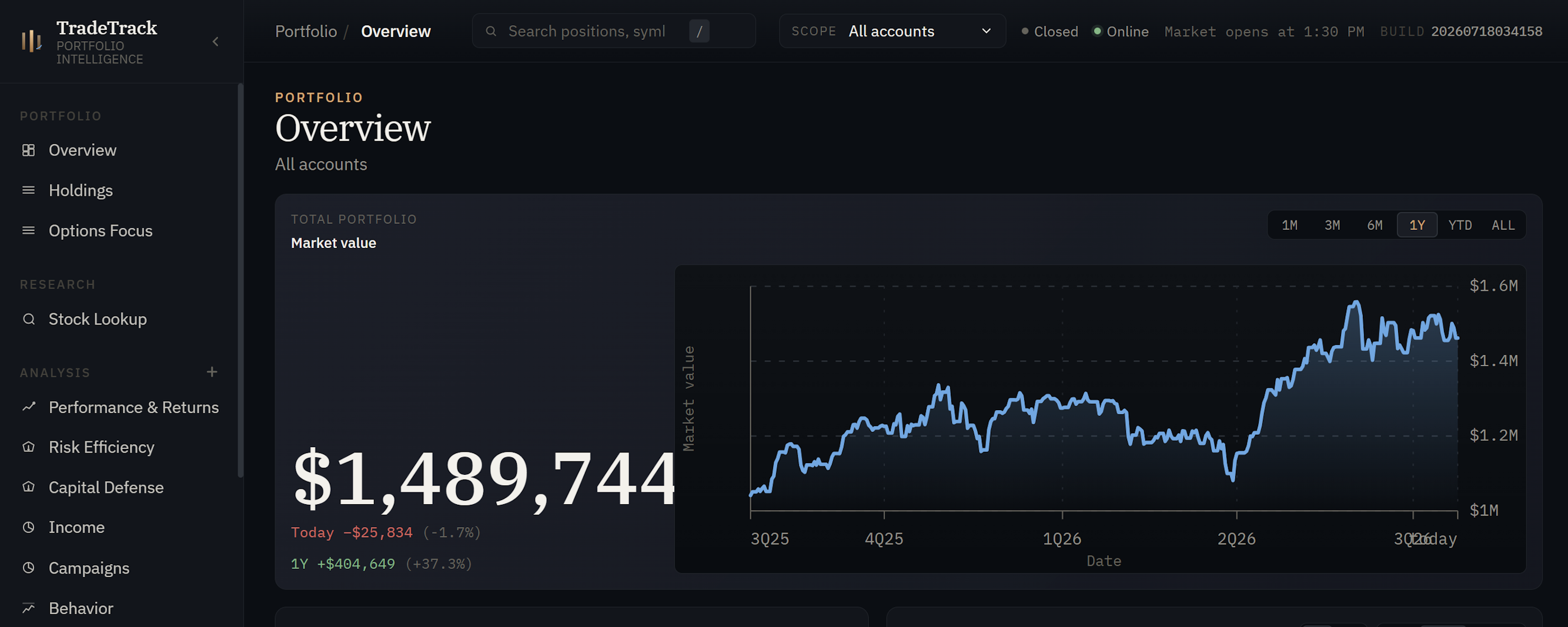Viewport: 1568px width, 627px height.
Task: Switch chart range to ALL
Action: coord(1503,225)
